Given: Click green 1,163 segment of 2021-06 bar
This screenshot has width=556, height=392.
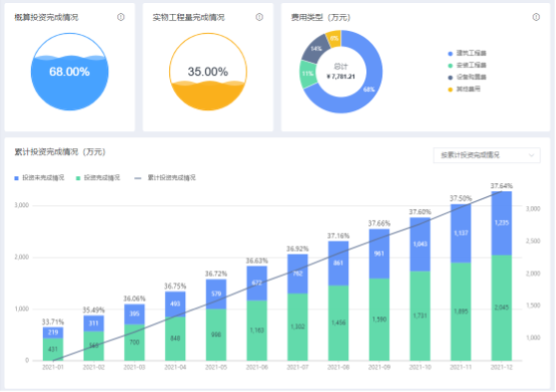Looking at the screenshot, I should [257, 331].
